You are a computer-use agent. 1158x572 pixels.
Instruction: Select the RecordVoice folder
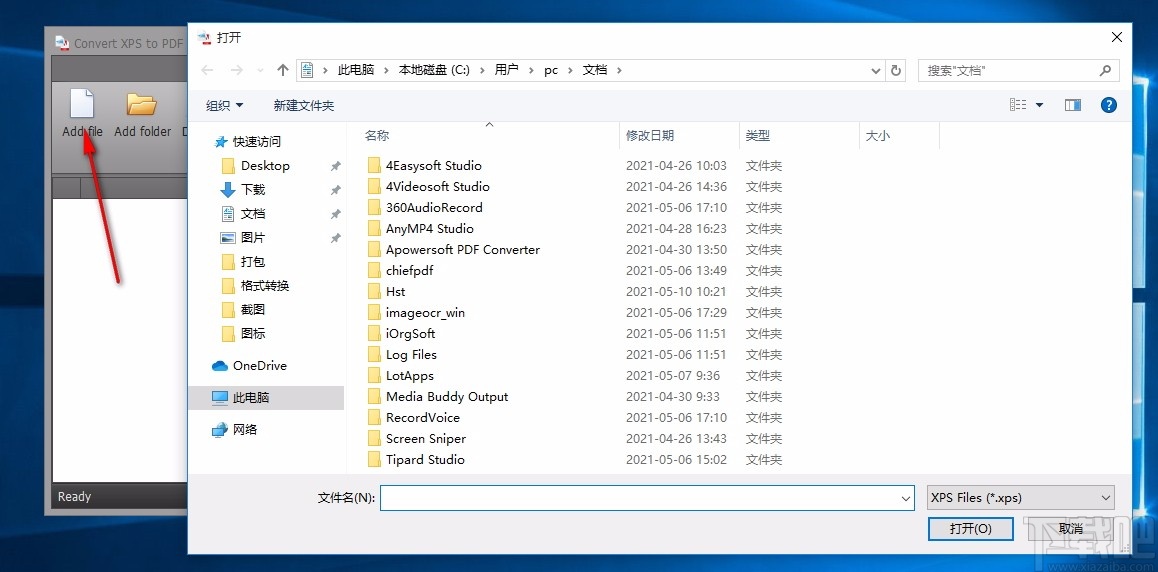[422, 418]
